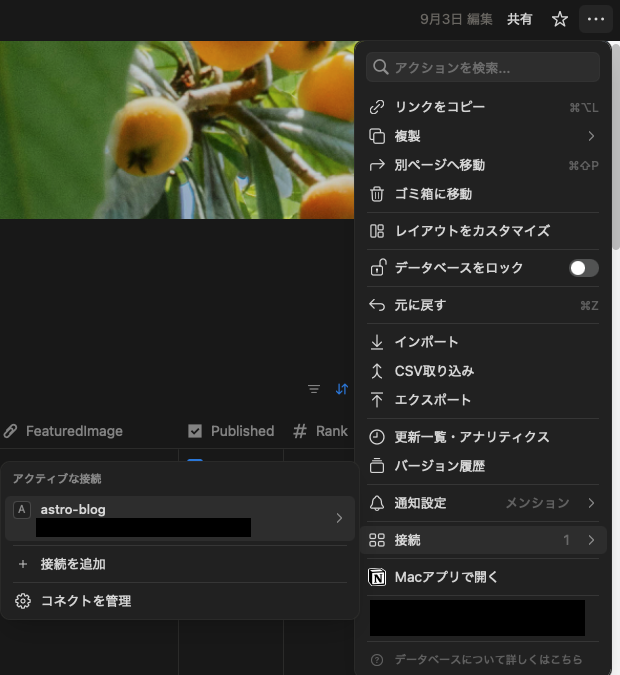The height and width of the screenshot is (675, 620).
Task: Open データベースについて詳しくはこちら link
Action: 488,660
